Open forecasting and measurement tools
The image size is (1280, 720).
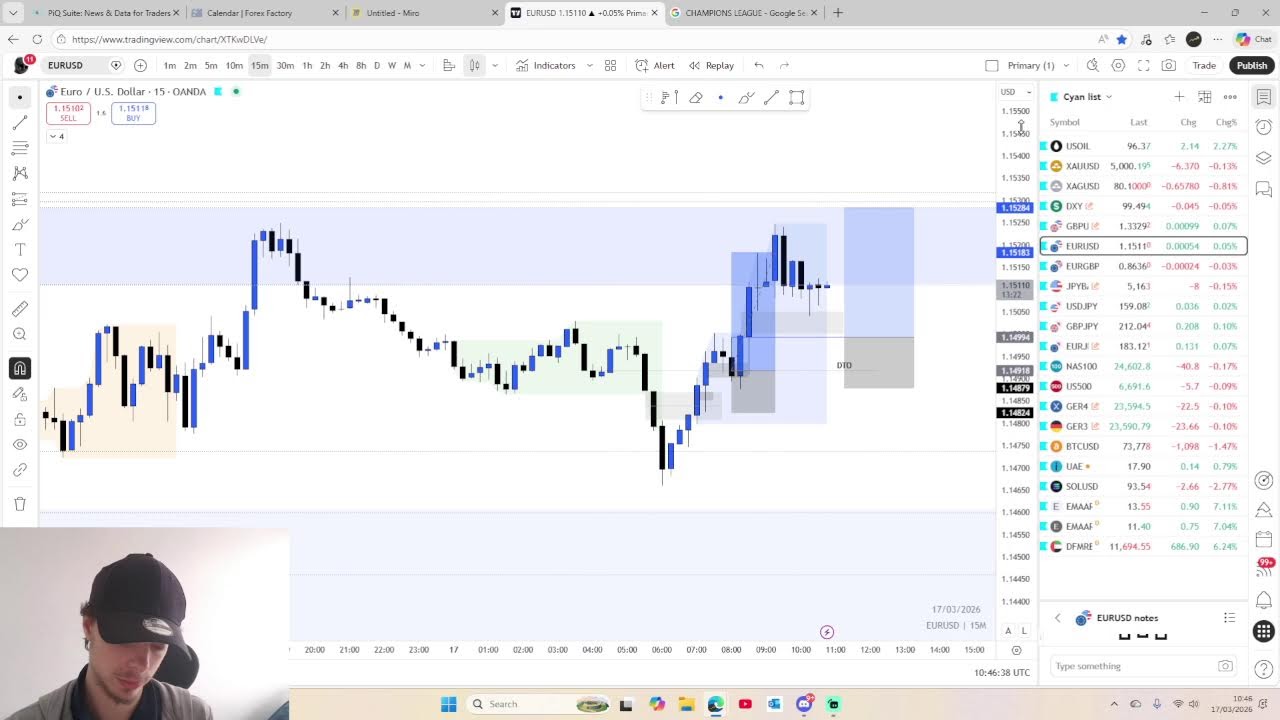[20, 199]
